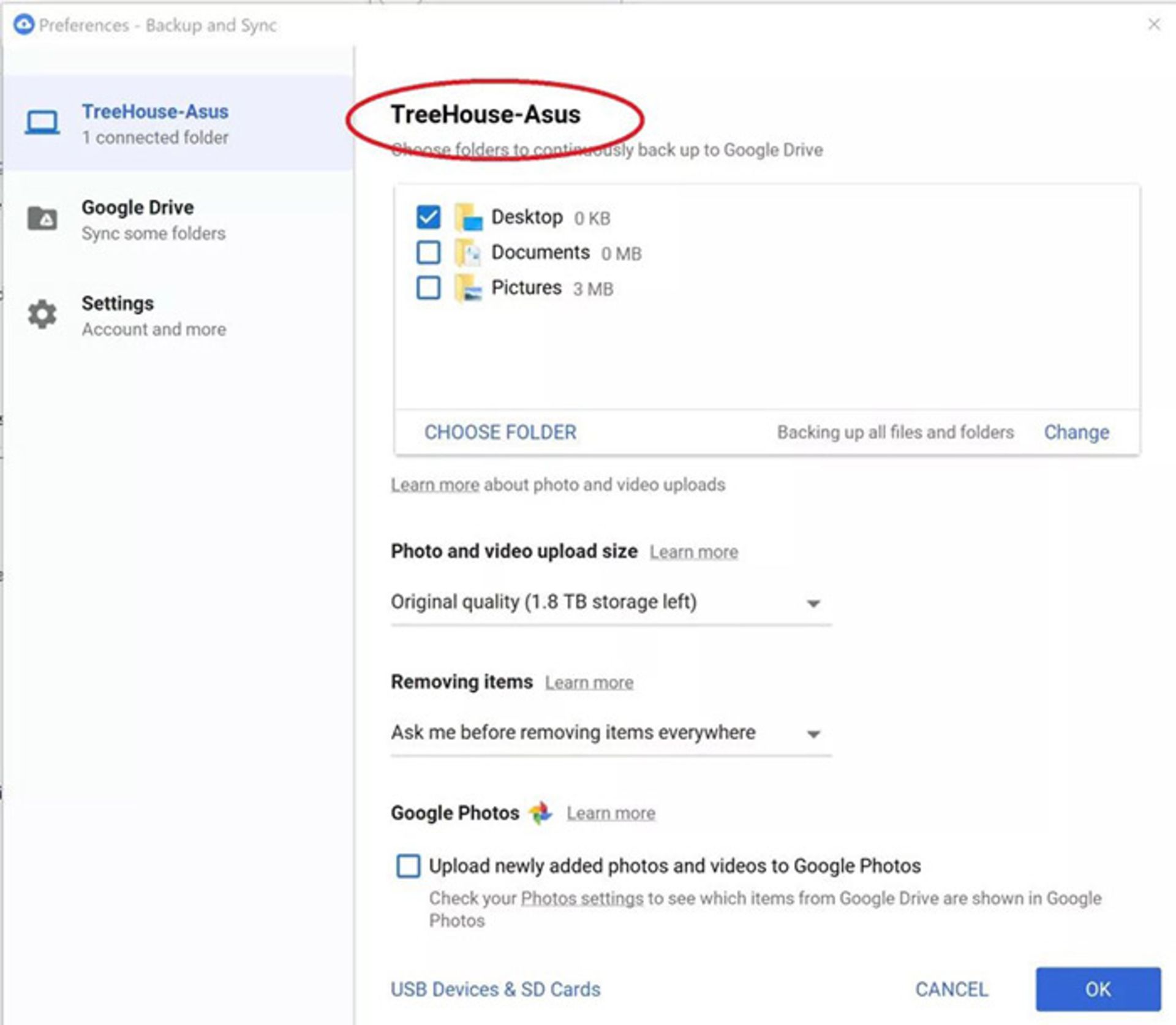This screenshot has width=1176, height=1025.
Task: Click the laptop icon beside TreeHouse-Asus
Action: point(42,122)
